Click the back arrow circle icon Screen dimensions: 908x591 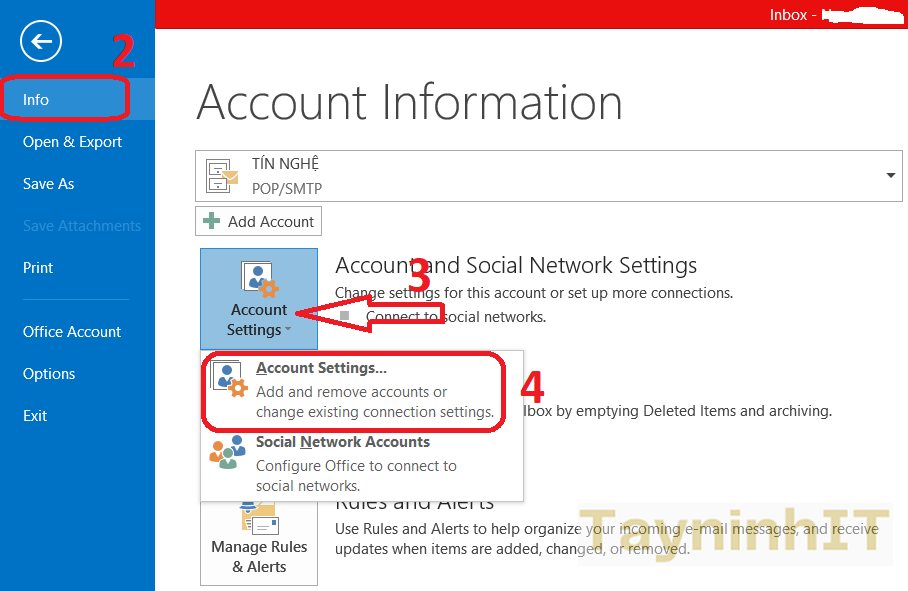pos(41,41)
